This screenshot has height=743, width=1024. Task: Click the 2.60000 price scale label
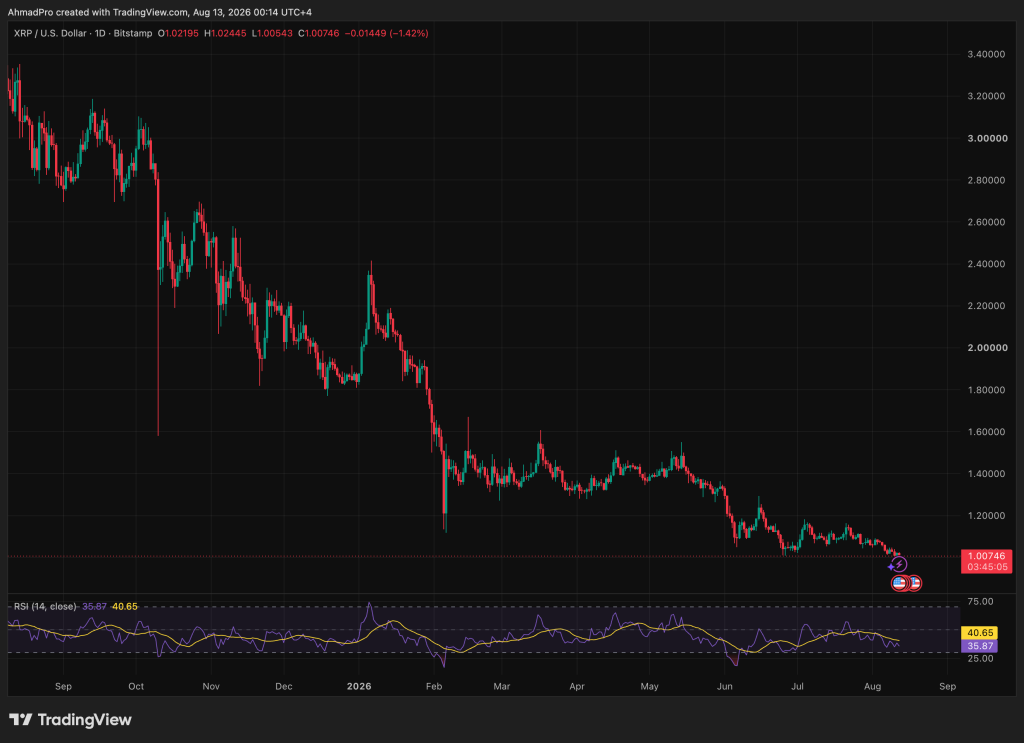(986, 222)
